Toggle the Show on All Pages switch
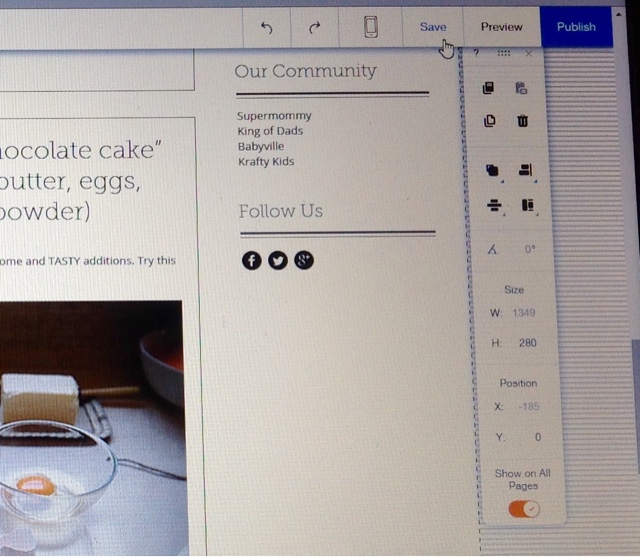 (524, 509)
